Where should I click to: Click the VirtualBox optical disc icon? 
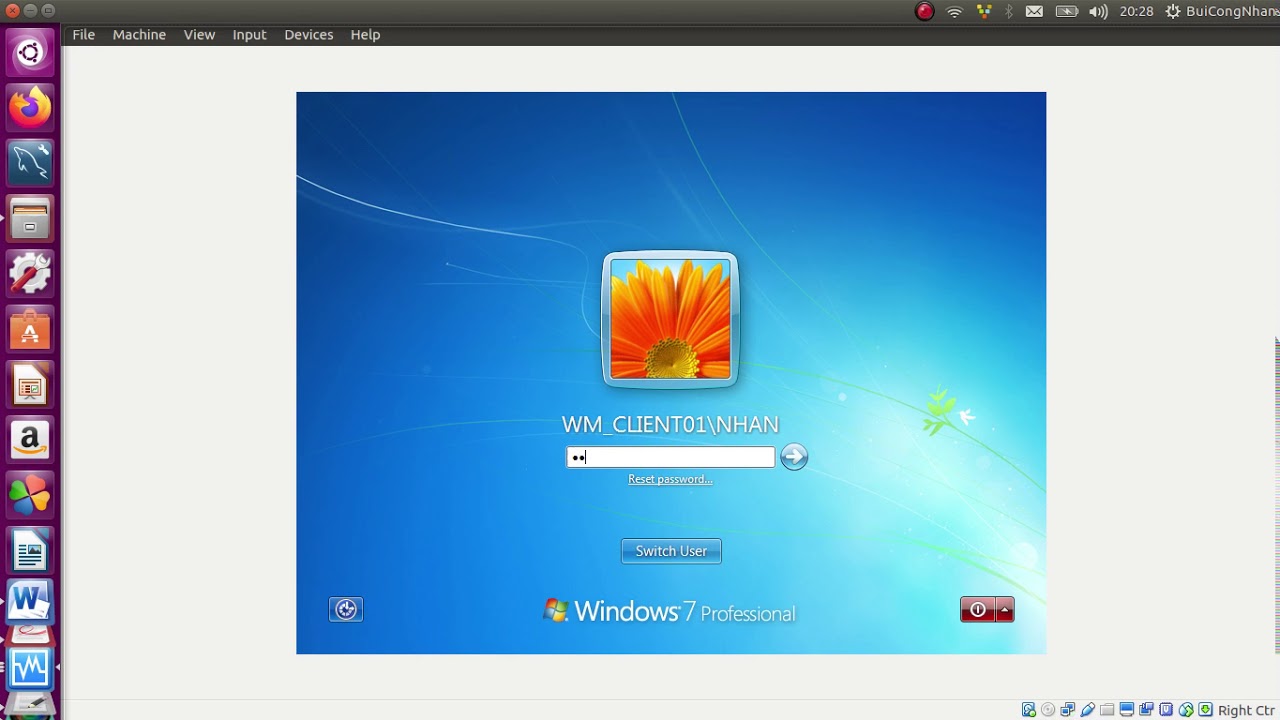1048,710
